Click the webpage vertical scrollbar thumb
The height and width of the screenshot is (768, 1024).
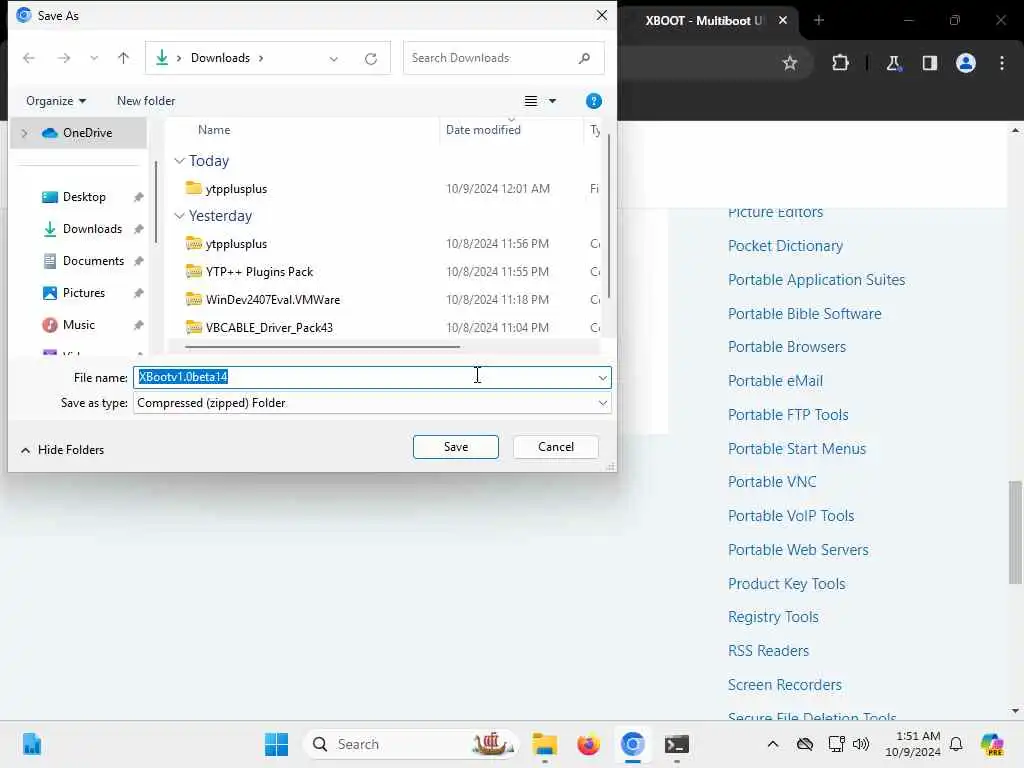click(x=1015, y=532)
